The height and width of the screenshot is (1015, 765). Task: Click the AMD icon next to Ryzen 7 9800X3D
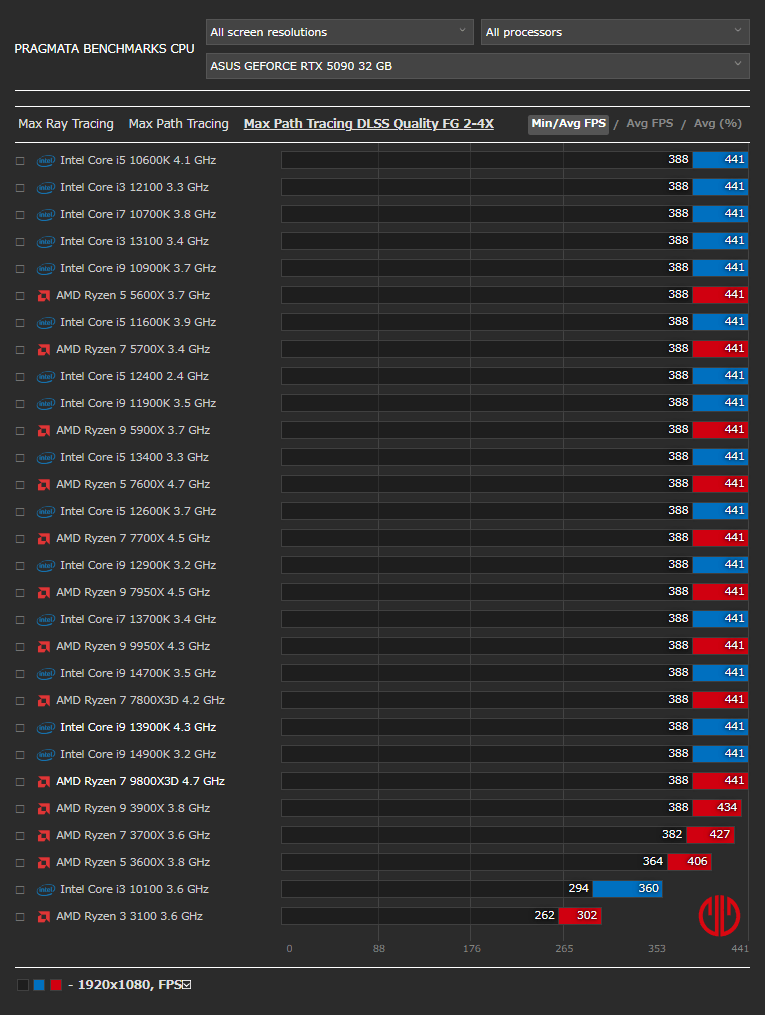[44, 782]
